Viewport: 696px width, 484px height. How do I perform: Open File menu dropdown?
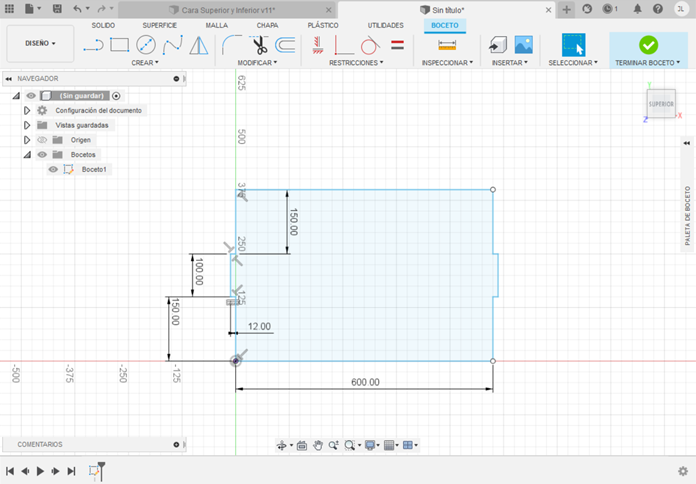point(33,8)
